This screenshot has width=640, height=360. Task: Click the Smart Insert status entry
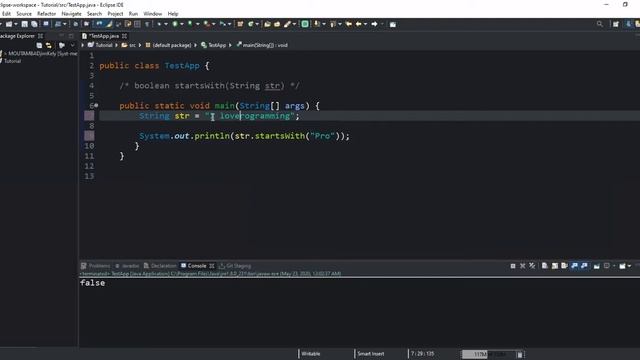[371, 354]
